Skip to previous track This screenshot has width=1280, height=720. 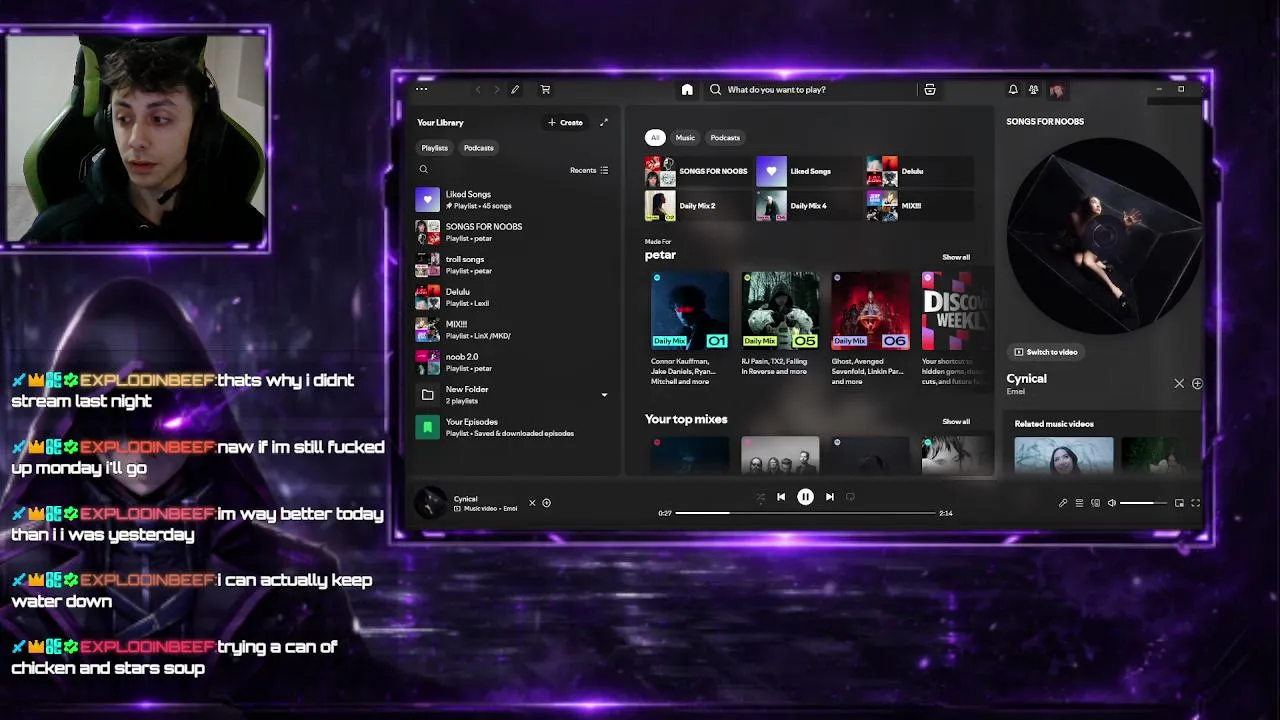[x=781, y=497]
